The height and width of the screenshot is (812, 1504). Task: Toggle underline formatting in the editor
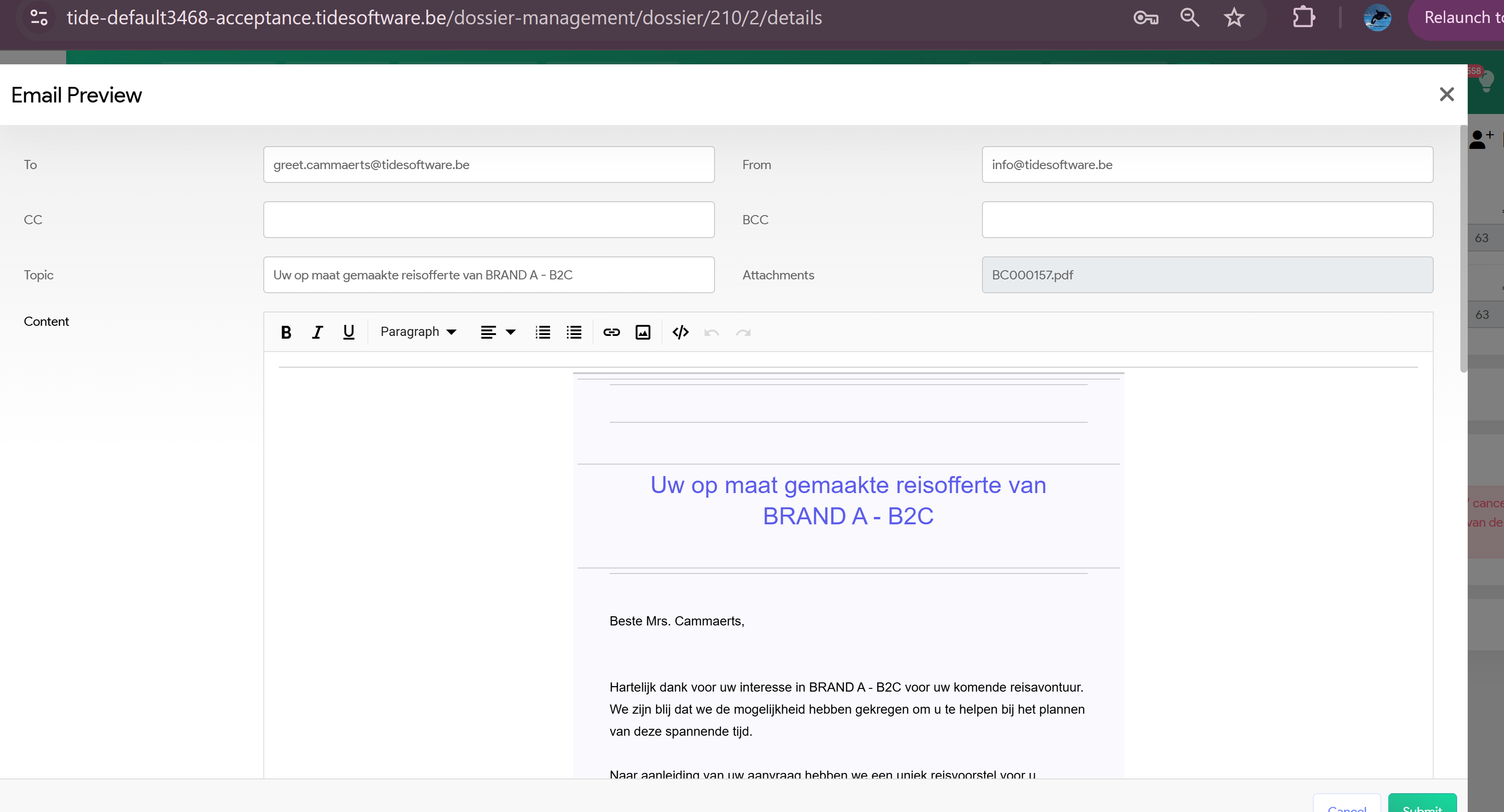coord(349,332)
